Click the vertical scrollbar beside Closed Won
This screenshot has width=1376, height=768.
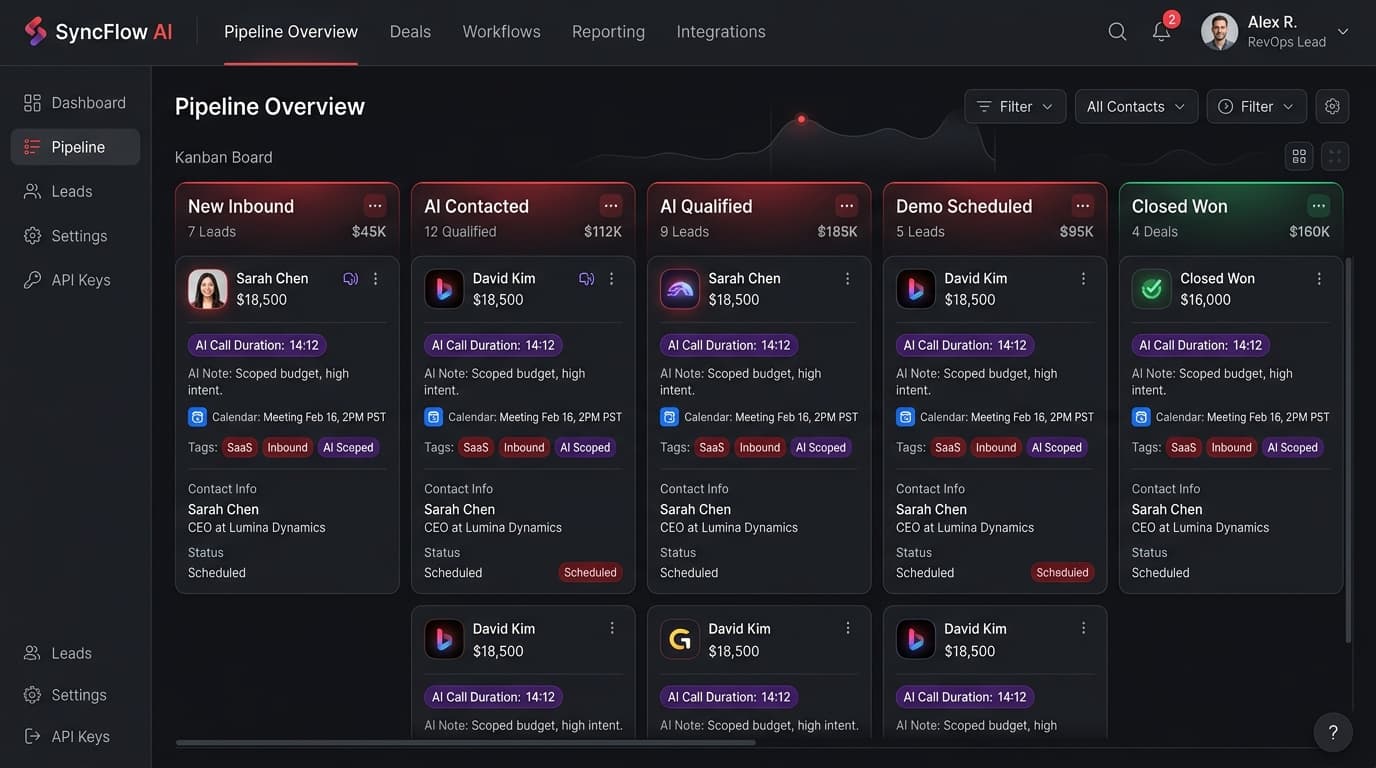[1349, 450]
